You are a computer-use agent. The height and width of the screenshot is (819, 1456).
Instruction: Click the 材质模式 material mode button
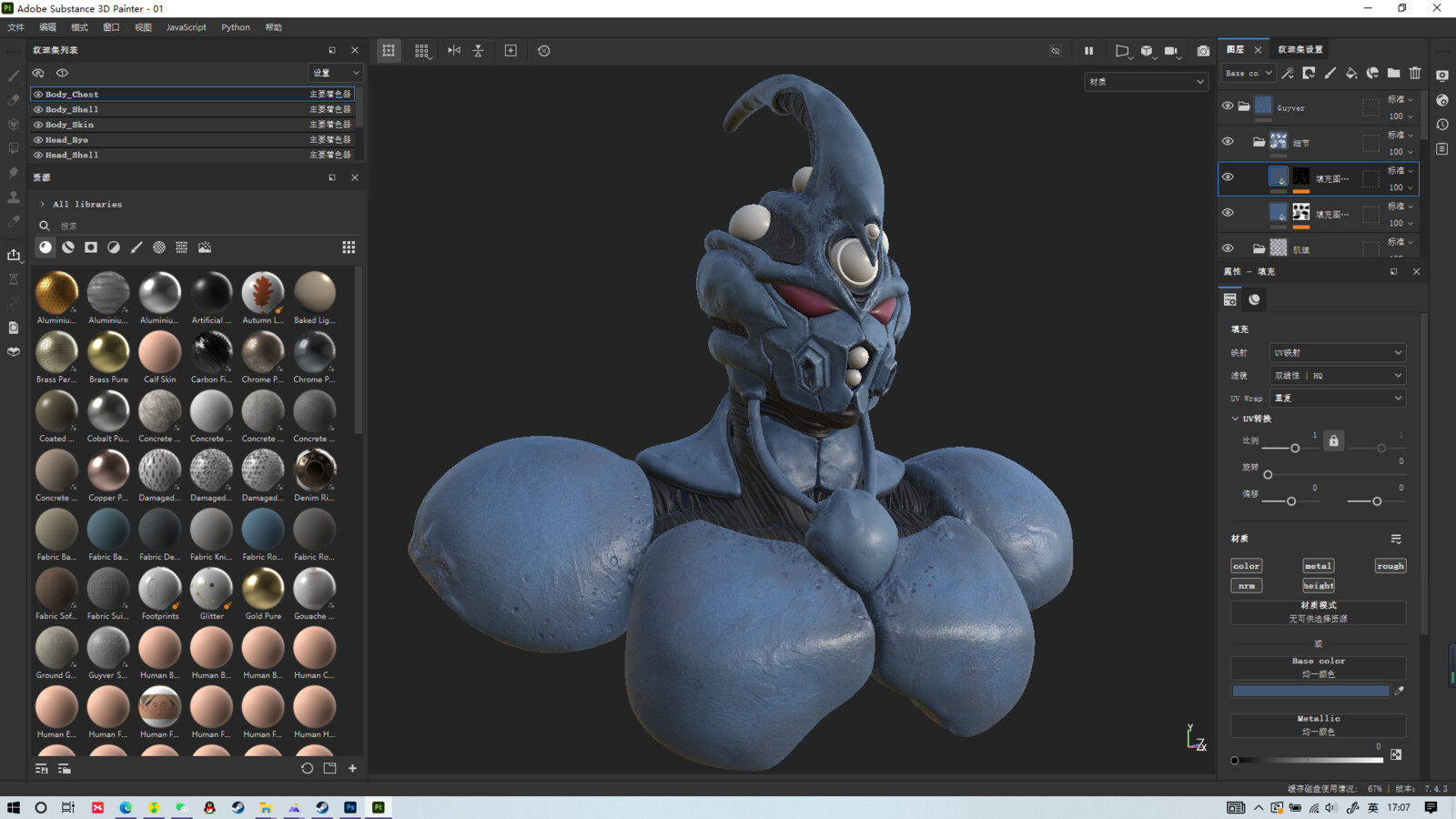(x=1319, y=612)
